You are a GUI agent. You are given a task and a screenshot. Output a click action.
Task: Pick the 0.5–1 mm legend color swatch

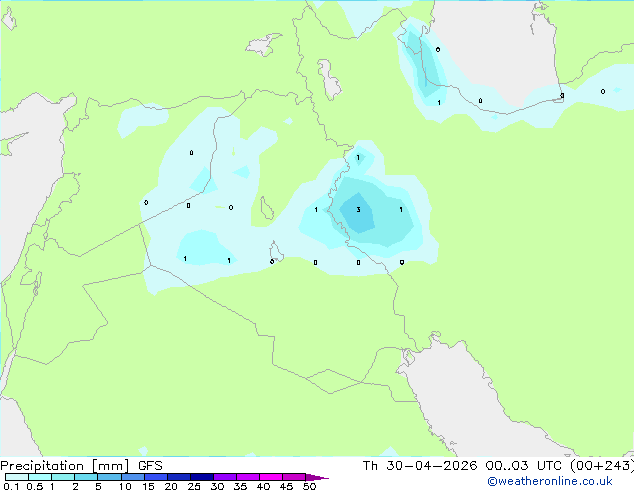(40, 477)
